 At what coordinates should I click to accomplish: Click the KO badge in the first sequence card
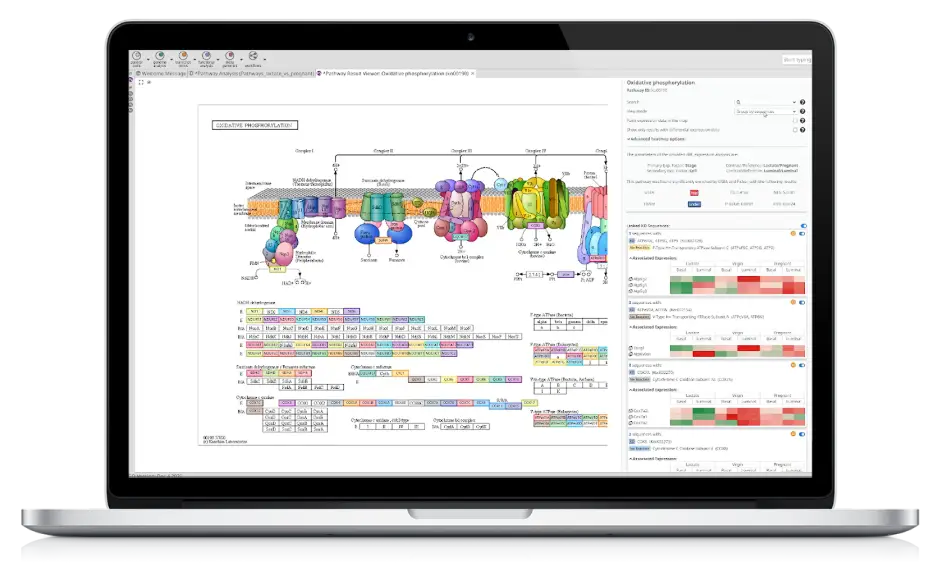(x=632, y=241)
